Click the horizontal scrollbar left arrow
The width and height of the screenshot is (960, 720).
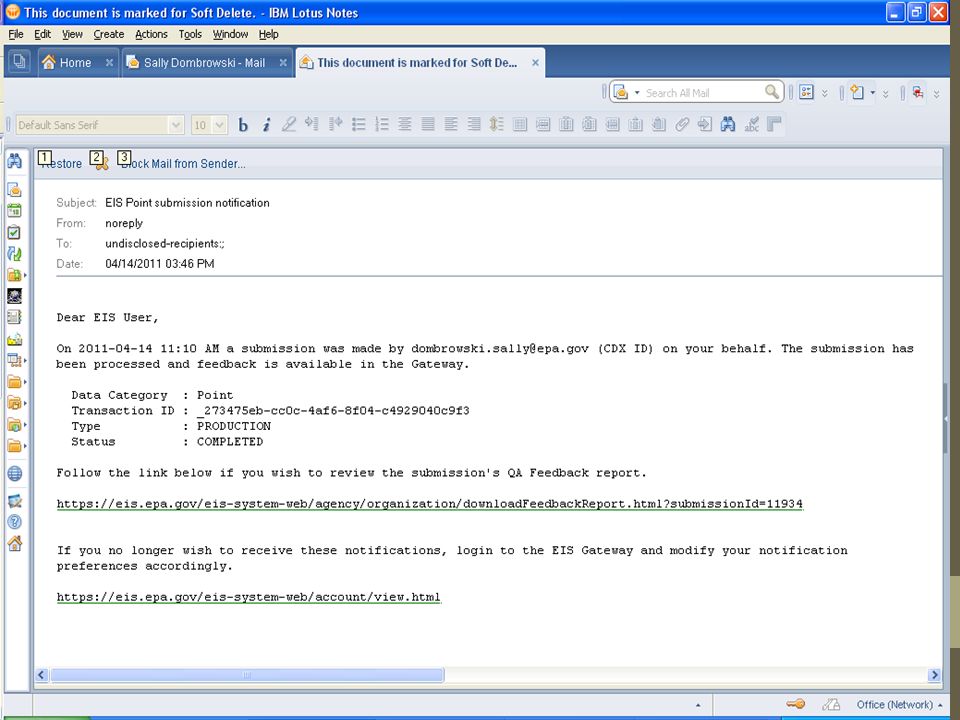pyautogui.click(x=42, y=675)
